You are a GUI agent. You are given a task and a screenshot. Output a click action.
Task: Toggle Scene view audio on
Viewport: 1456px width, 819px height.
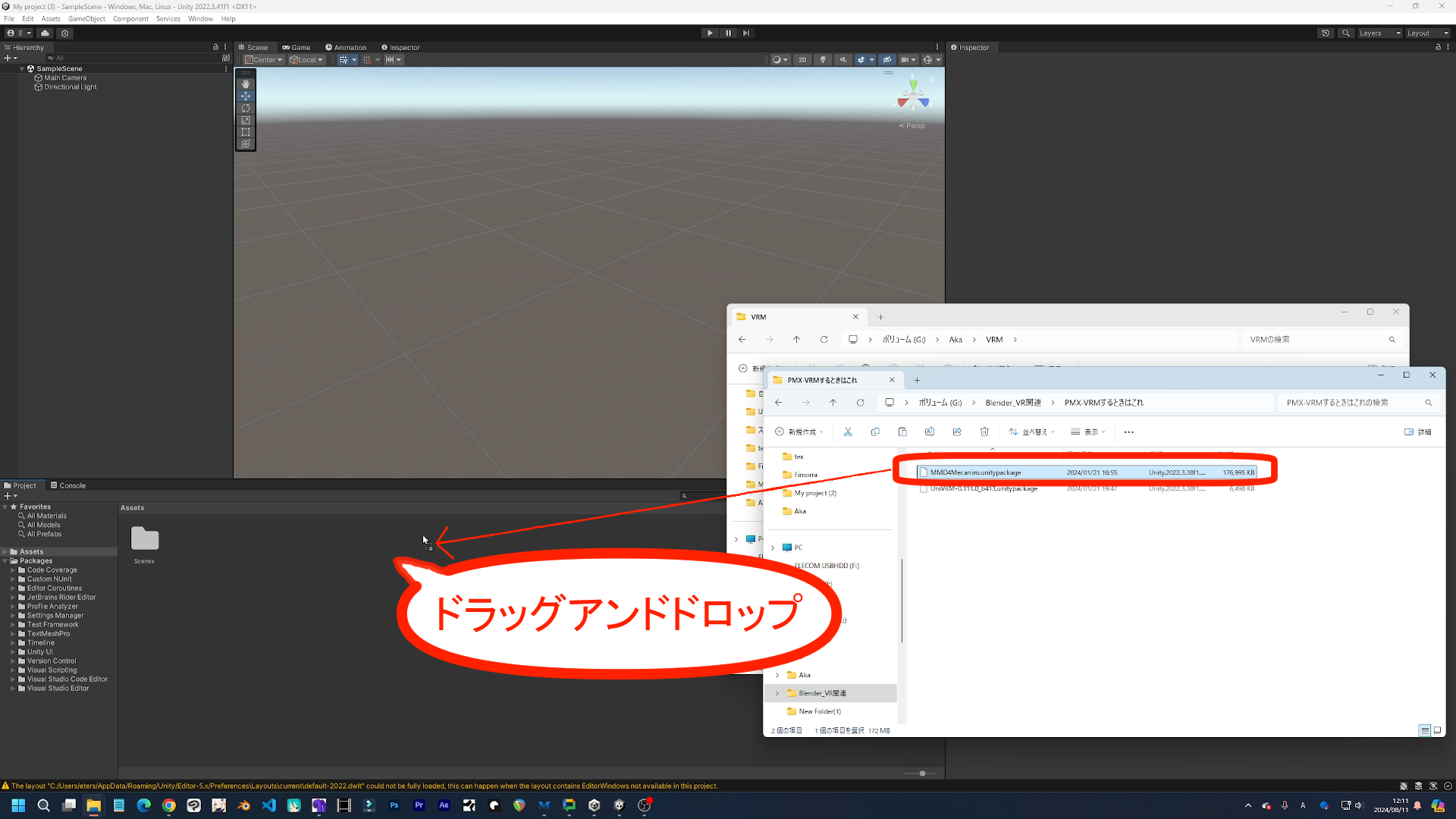tap(843, 59)
